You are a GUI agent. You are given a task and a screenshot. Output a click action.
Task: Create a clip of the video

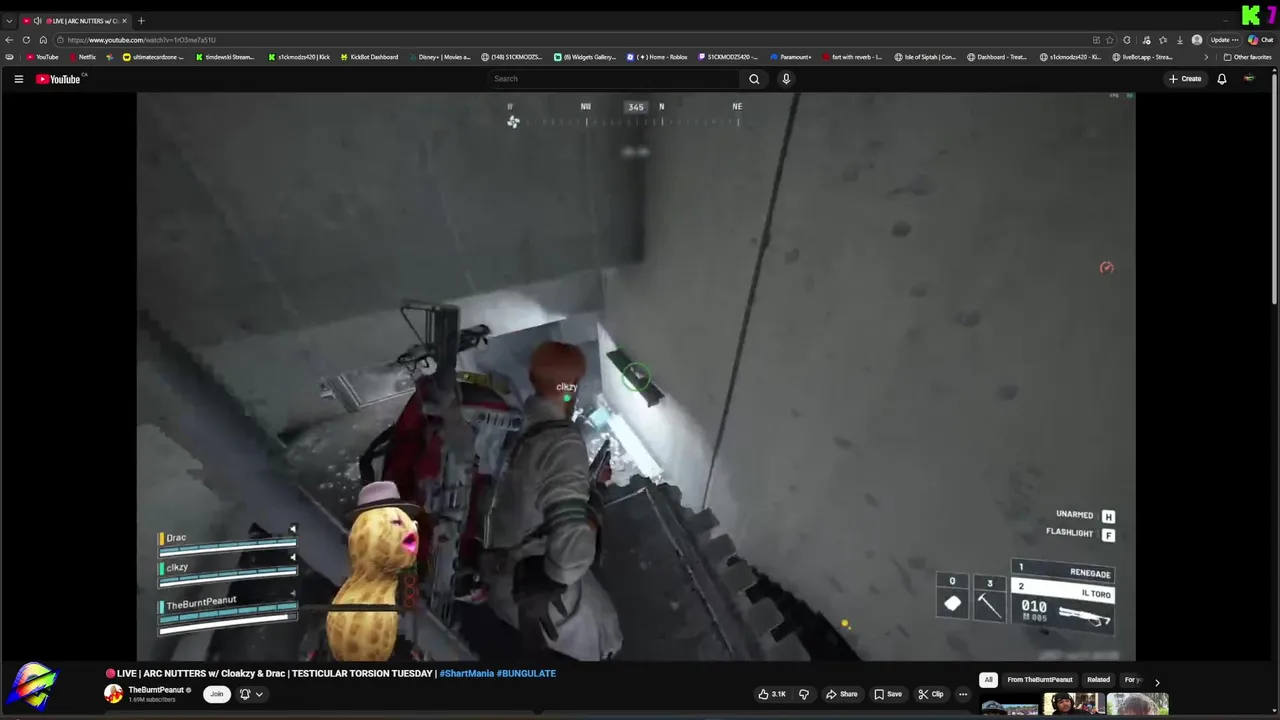click(930, 694)
